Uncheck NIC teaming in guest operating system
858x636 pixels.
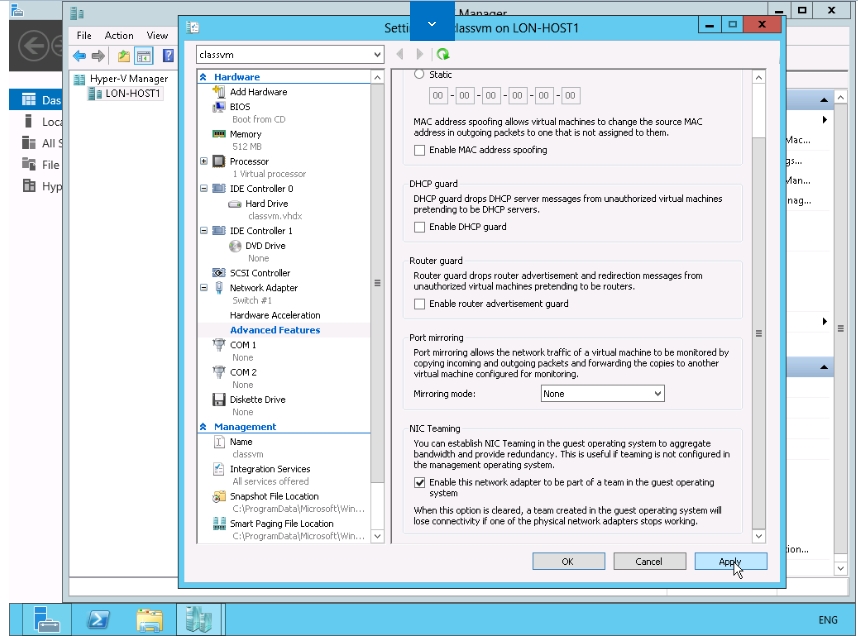tap(420, 483)
